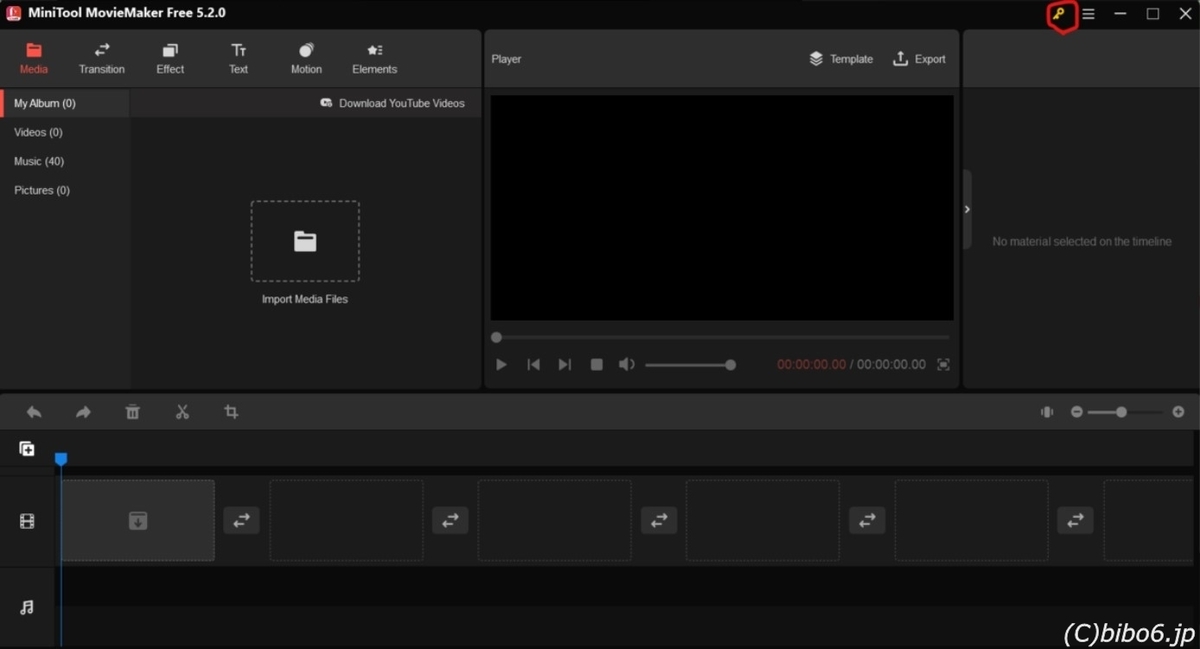This screenshot has height=649, width=1200.
Task: Jump to previous frame
Action: pyautogui.click(x=533, y=365)
